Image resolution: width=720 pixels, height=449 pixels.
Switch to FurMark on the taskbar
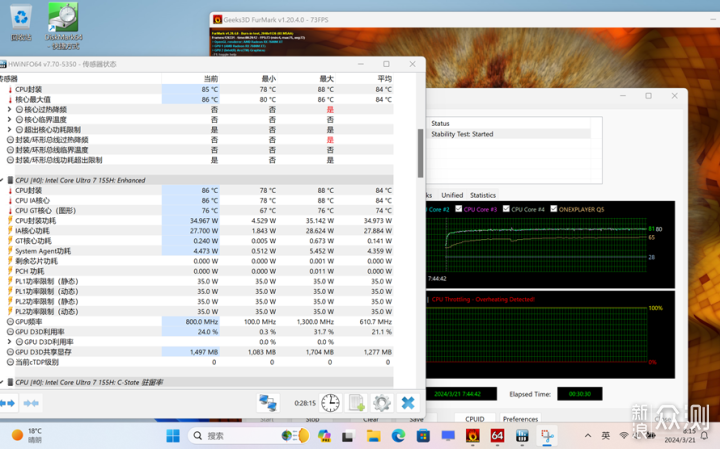tap(472, 436)
